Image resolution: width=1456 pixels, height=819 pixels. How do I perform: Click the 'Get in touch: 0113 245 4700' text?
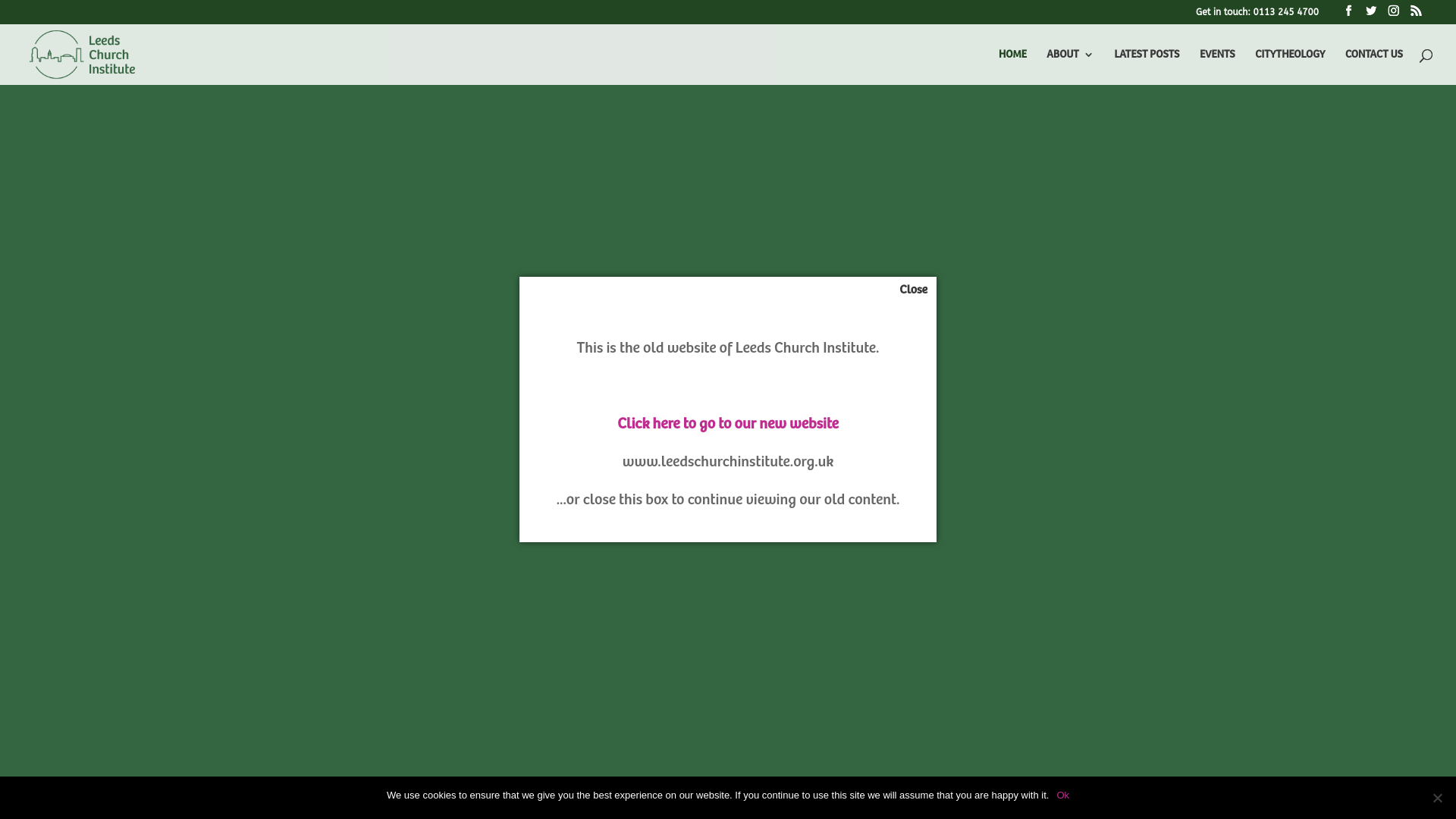(x=1257, y=12)
